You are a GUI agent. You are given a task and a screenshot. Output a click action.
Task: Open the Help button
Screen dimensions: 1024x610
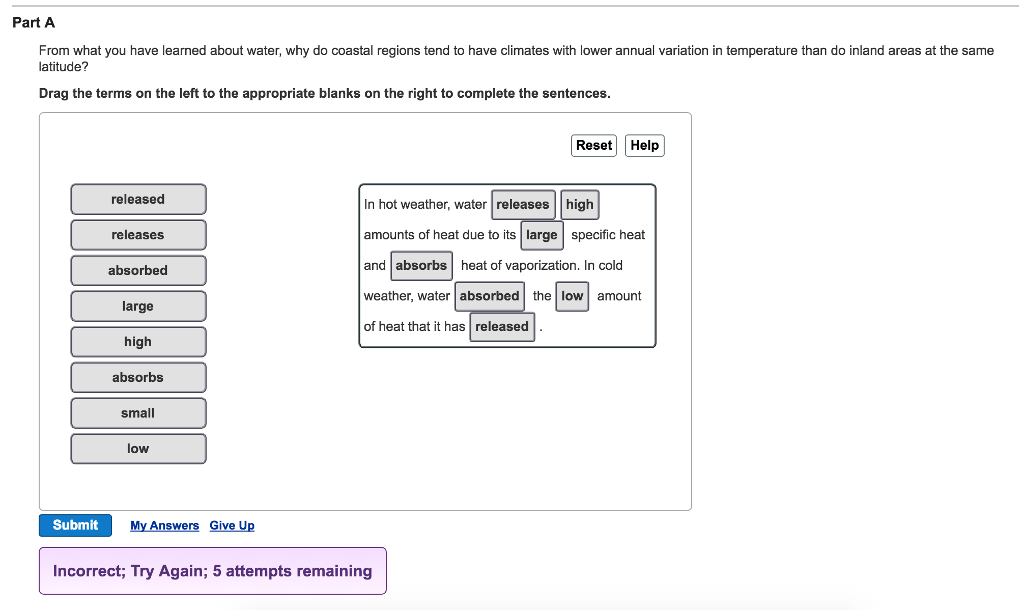(x=645, y=145)
